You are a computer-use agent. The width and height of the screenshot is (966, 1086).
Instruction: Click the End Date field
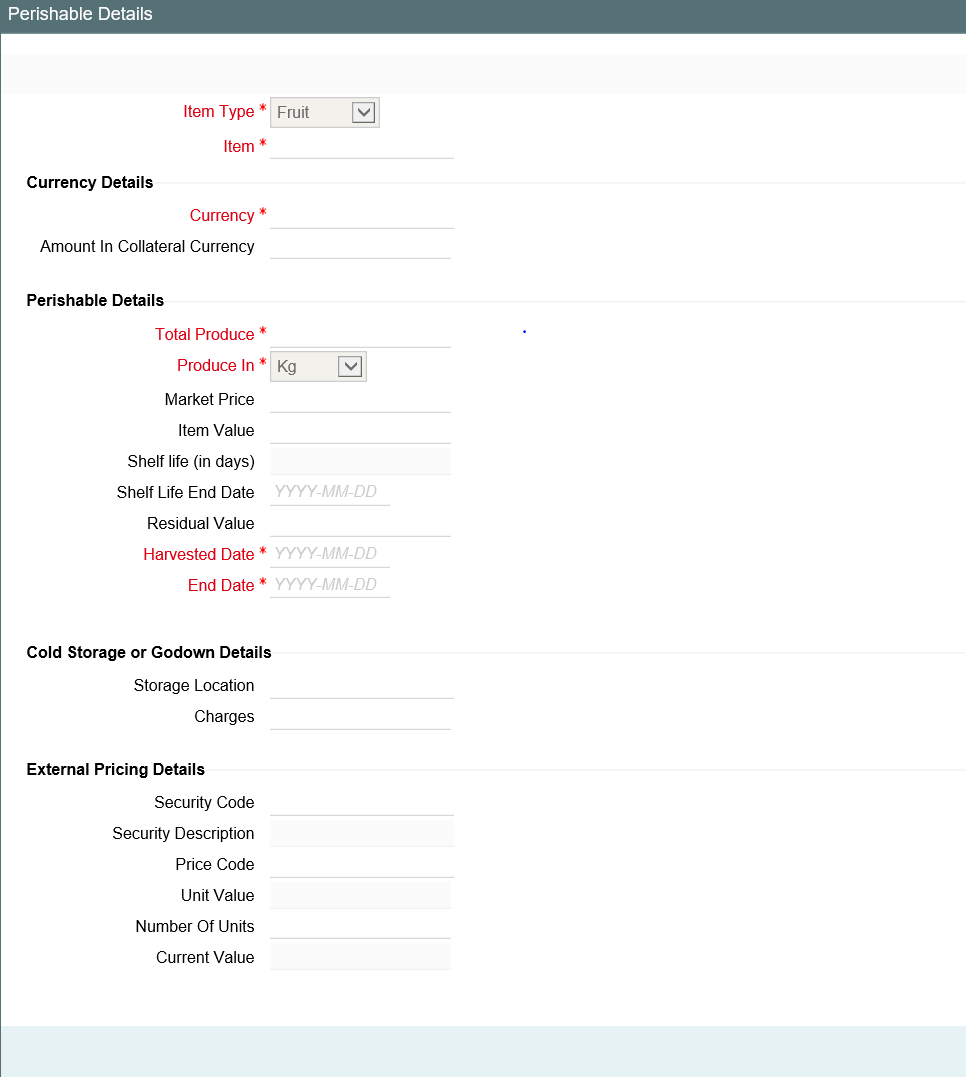pos(330,585)
